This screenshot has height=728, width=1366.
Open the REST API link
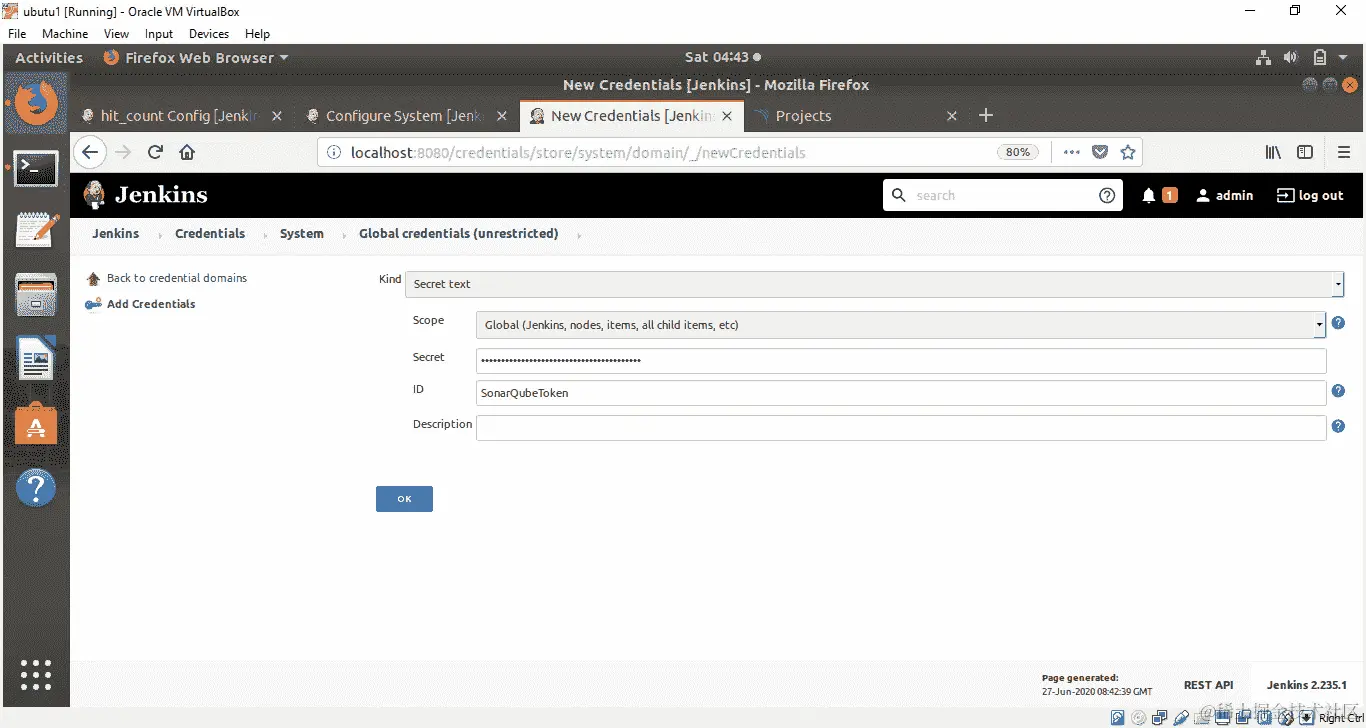coord(1209,685)
